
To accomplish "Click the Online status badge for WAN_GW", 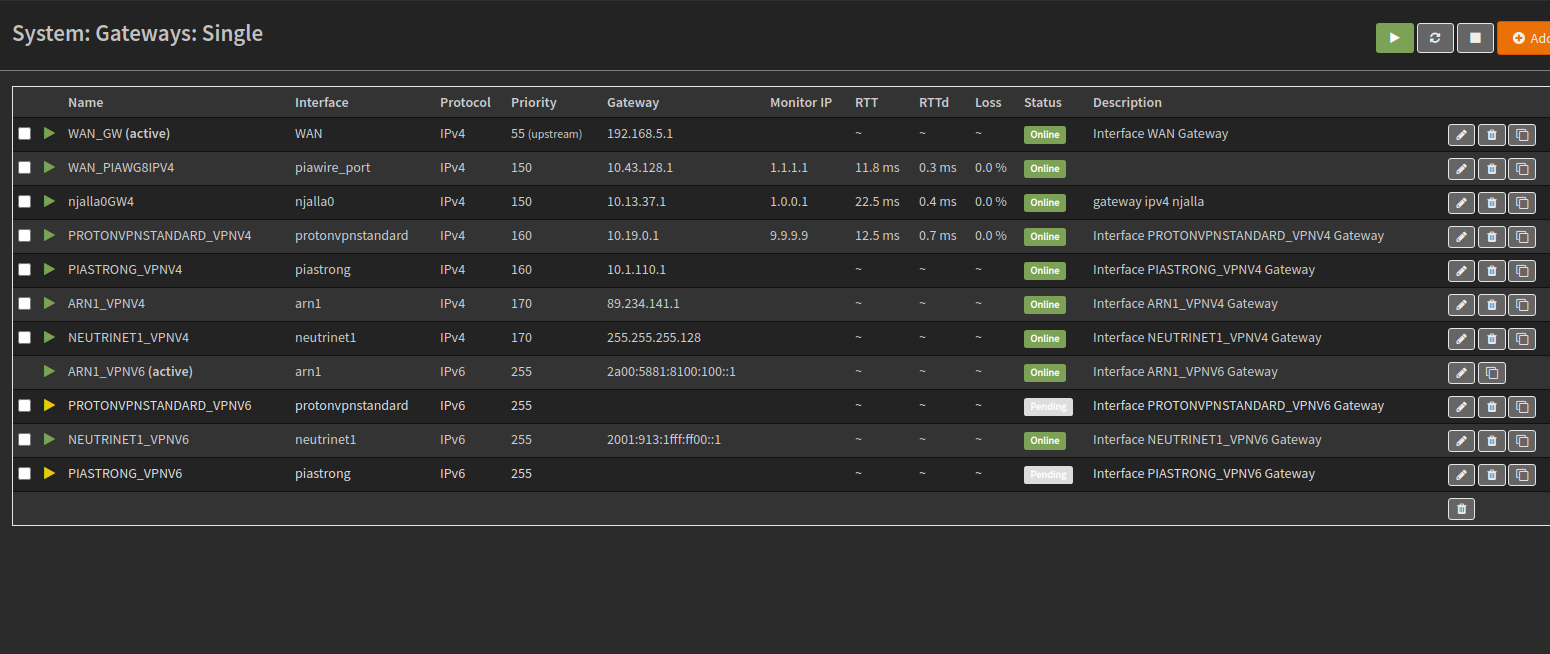I will [1044, 135].
